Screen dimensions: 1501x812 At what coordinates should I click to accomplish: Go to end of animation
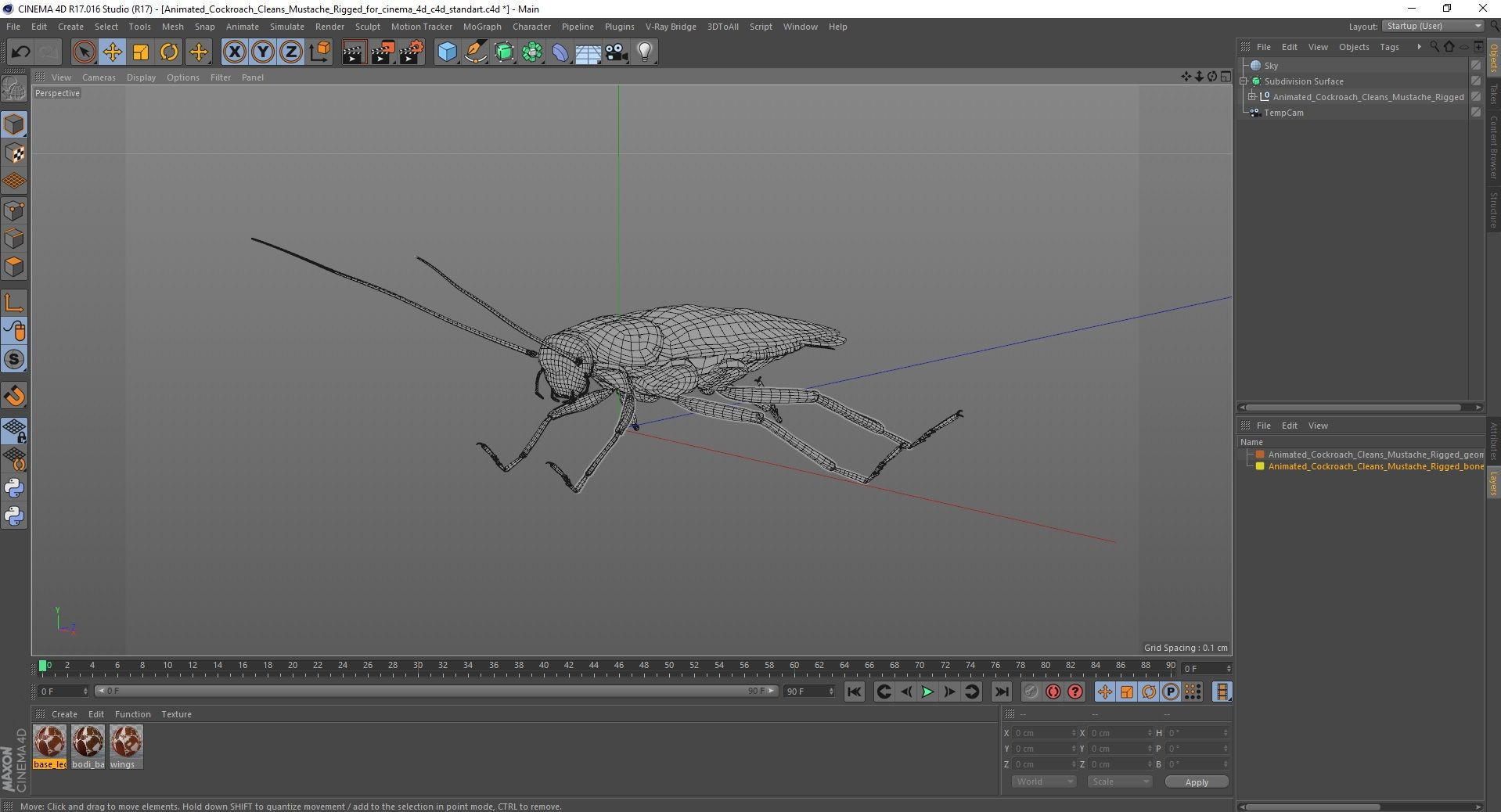pyautogui.click(x=1001, y=692)
